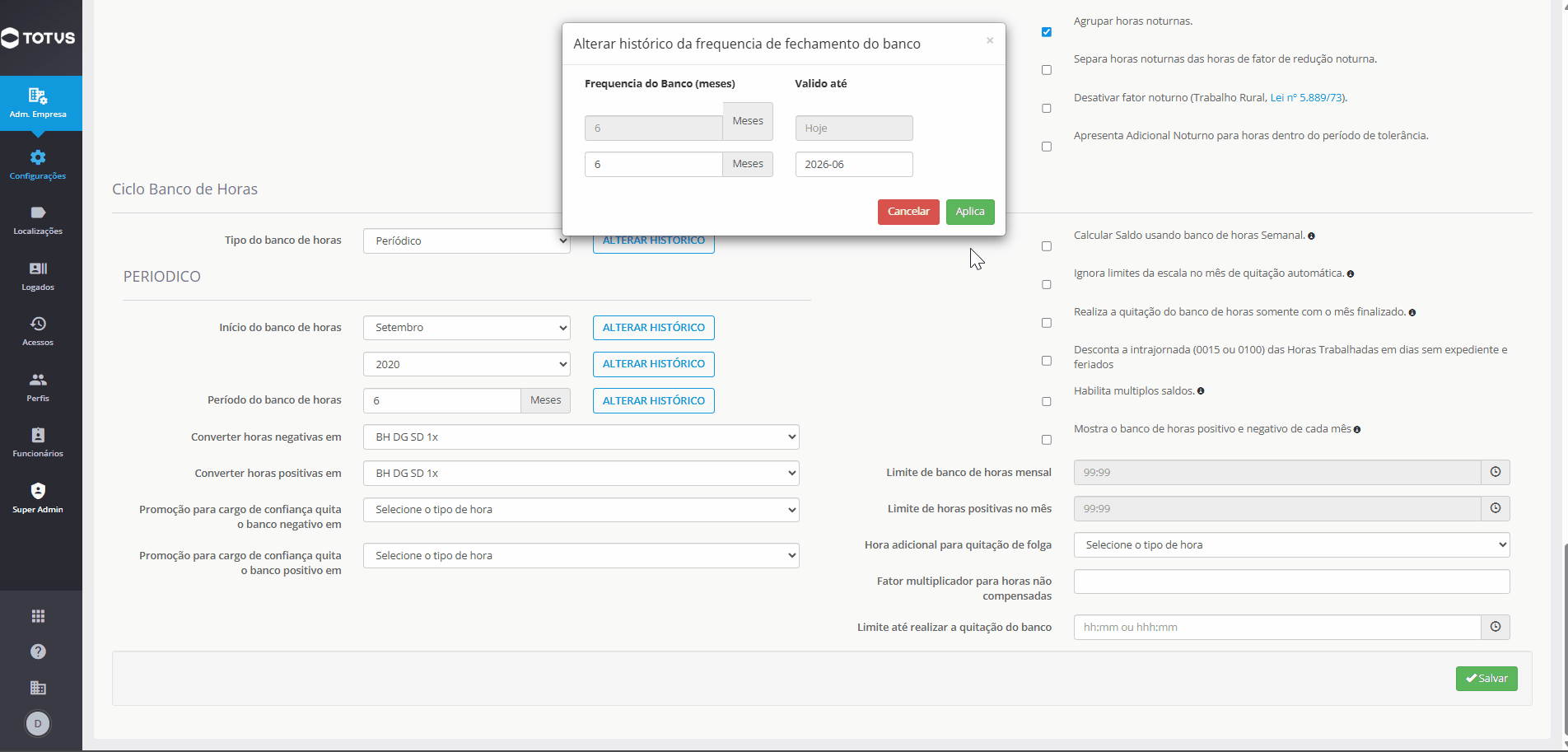Expand the Tipo do banco de horas dropdown
This screenshot has width=1568, height=752.
tap(467, 241)
